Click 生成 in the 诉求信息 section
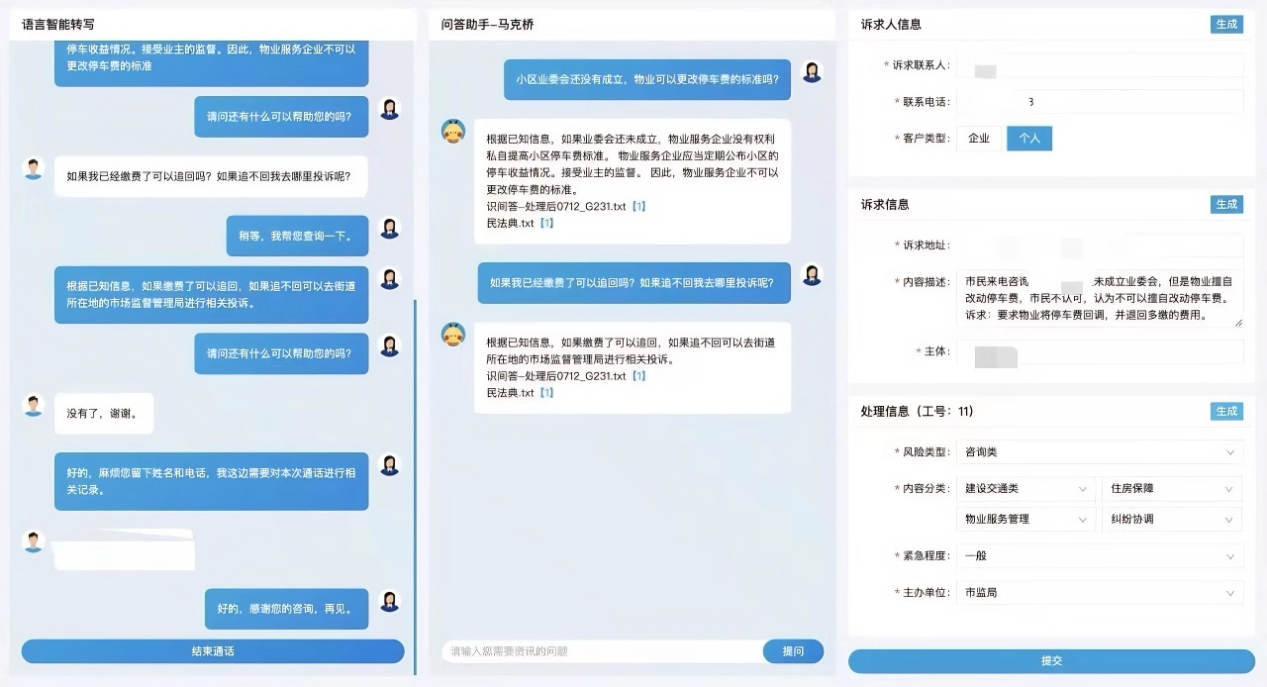Image resolution: width=1267 pixels, height=687 pixels. 1226,204
